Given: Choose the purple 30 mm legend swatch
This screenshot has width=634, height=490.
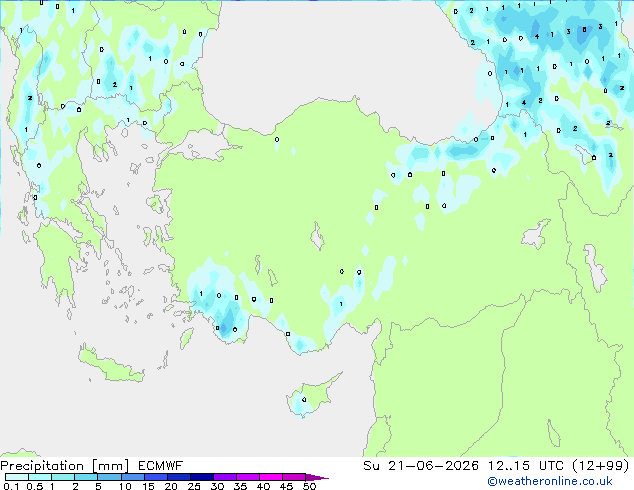Looking at the screenshot, I should click(225, 477).
